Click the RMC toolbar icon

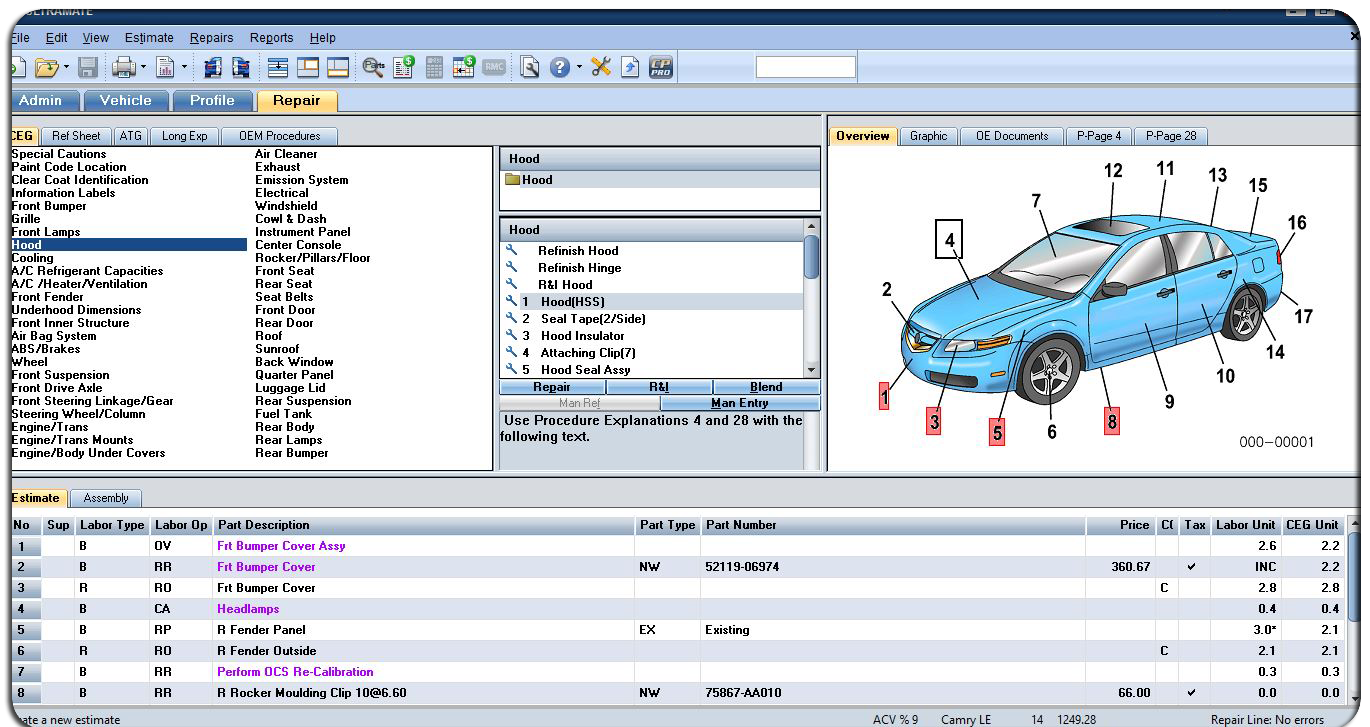coord(494,67)
